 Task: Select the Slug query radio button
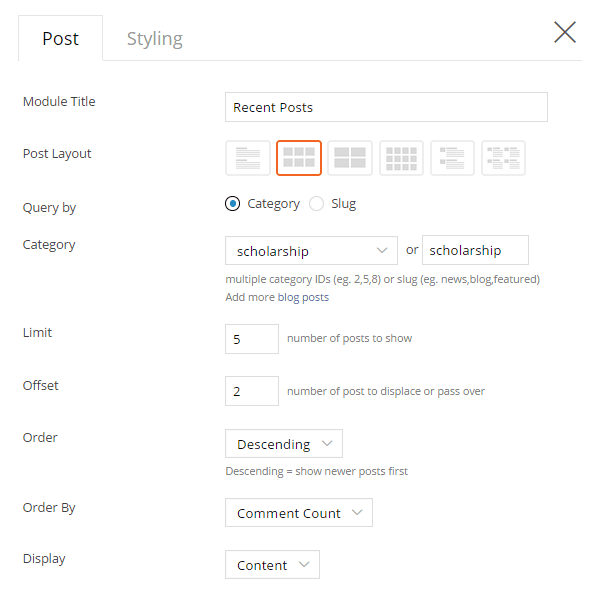tap(316, 204)
